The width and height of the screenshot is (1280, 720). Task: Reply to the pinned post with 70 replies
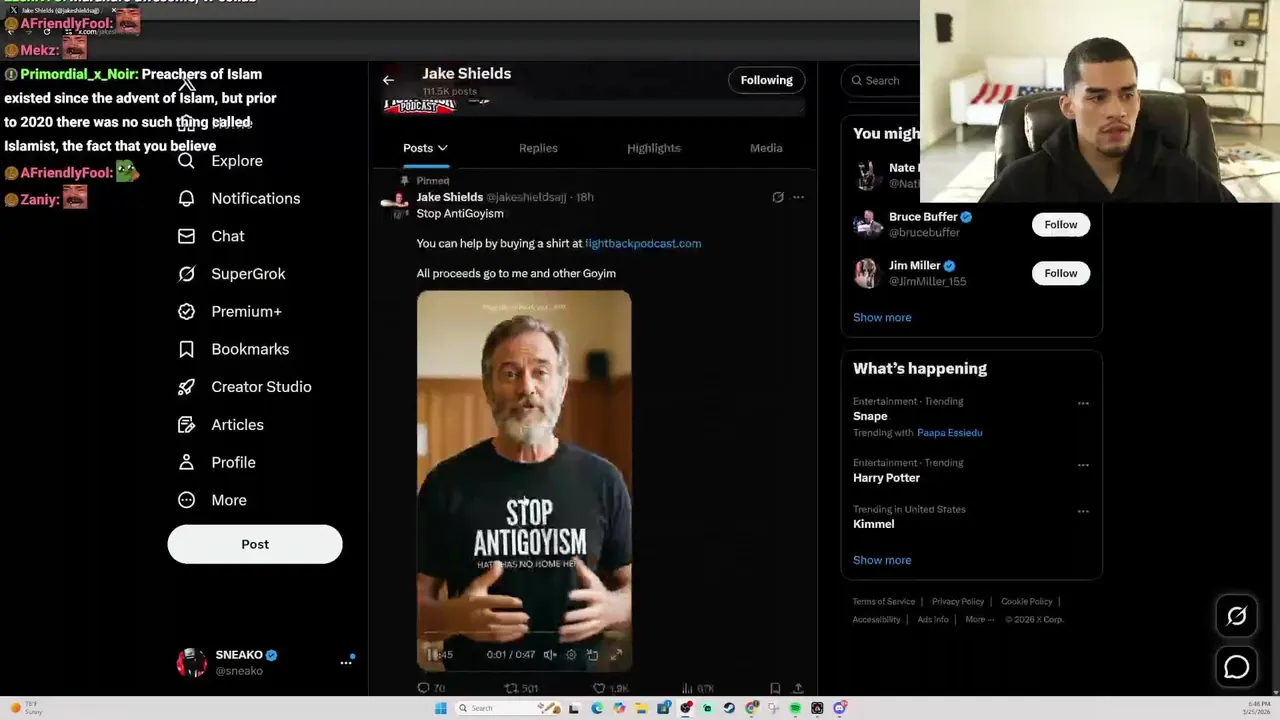431,688
